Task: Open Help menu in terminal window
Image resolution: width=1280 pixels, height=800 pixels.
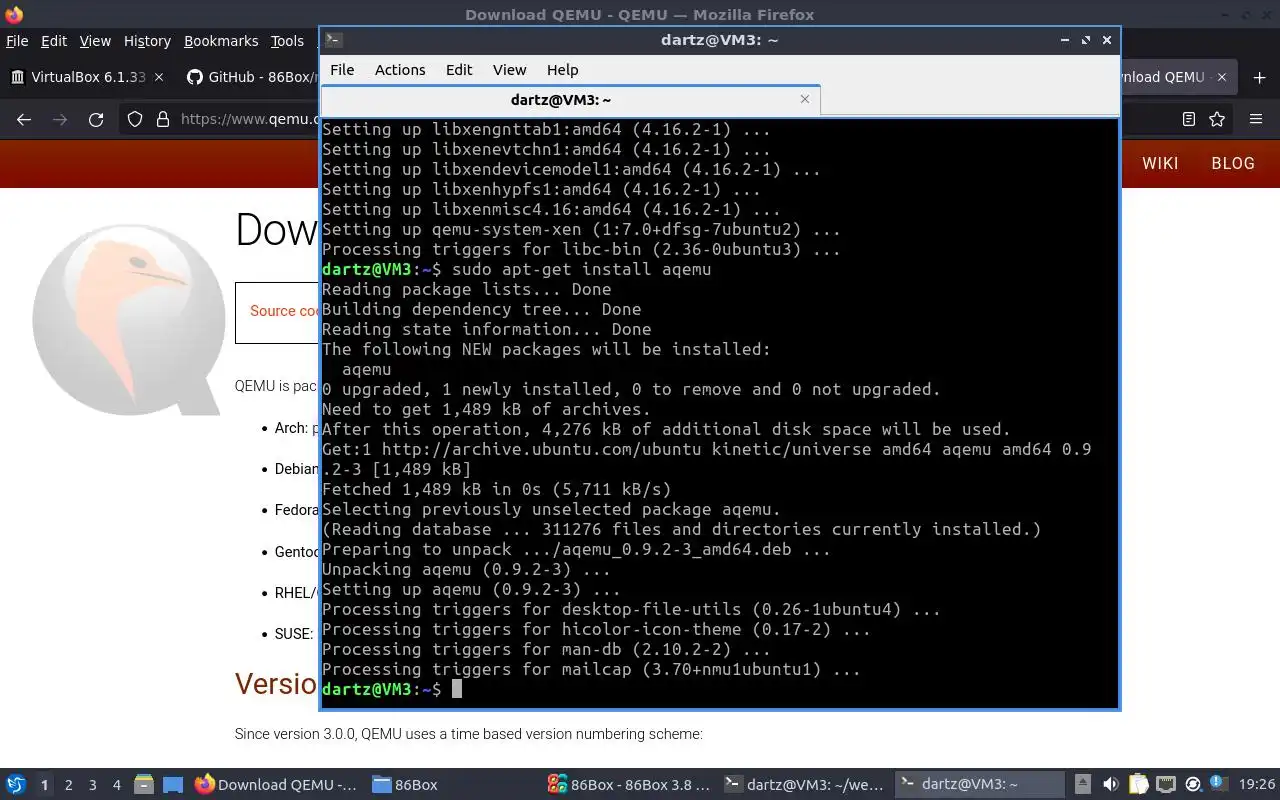Action: (562, 70)
